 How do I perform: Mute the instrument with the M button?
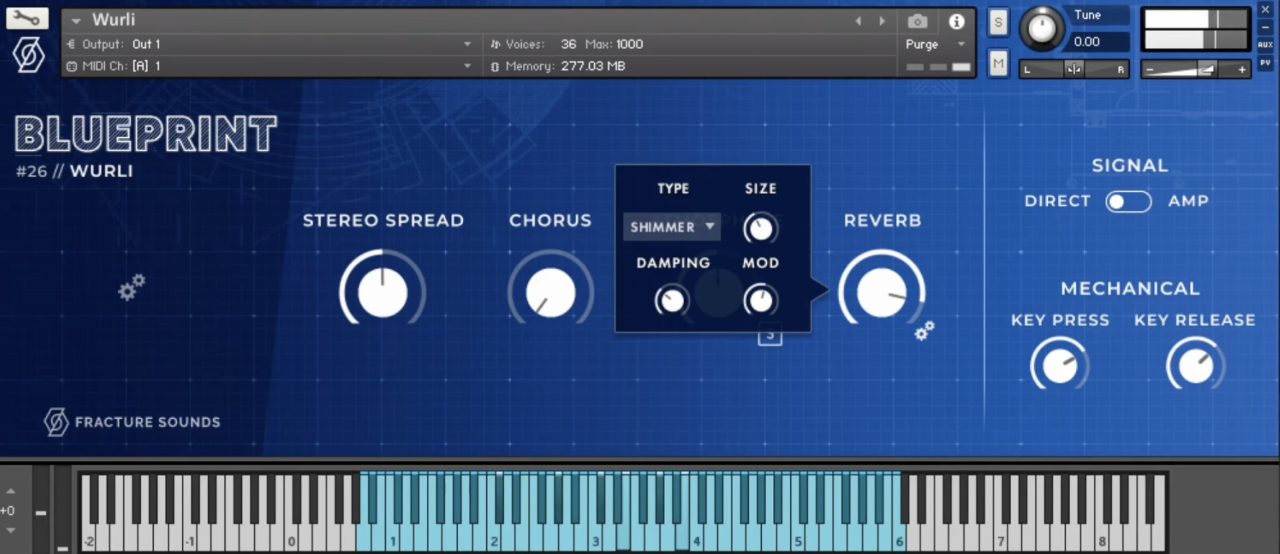[998, 63]
